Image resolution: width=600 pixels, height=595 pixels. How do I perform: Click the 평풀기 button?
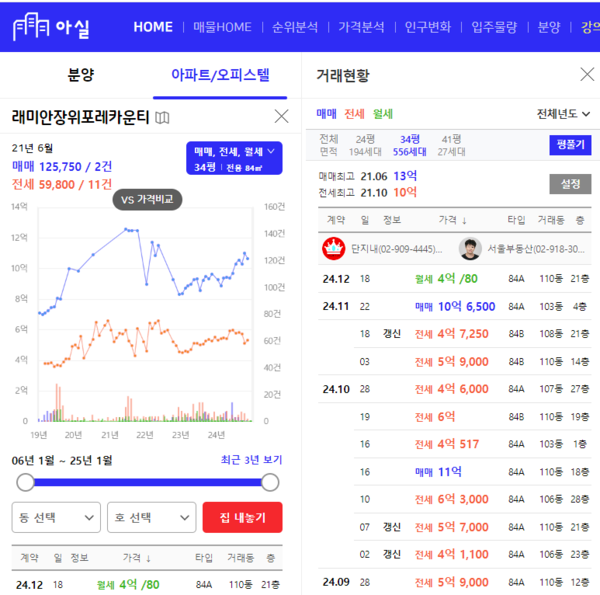(x=570, y=145)
